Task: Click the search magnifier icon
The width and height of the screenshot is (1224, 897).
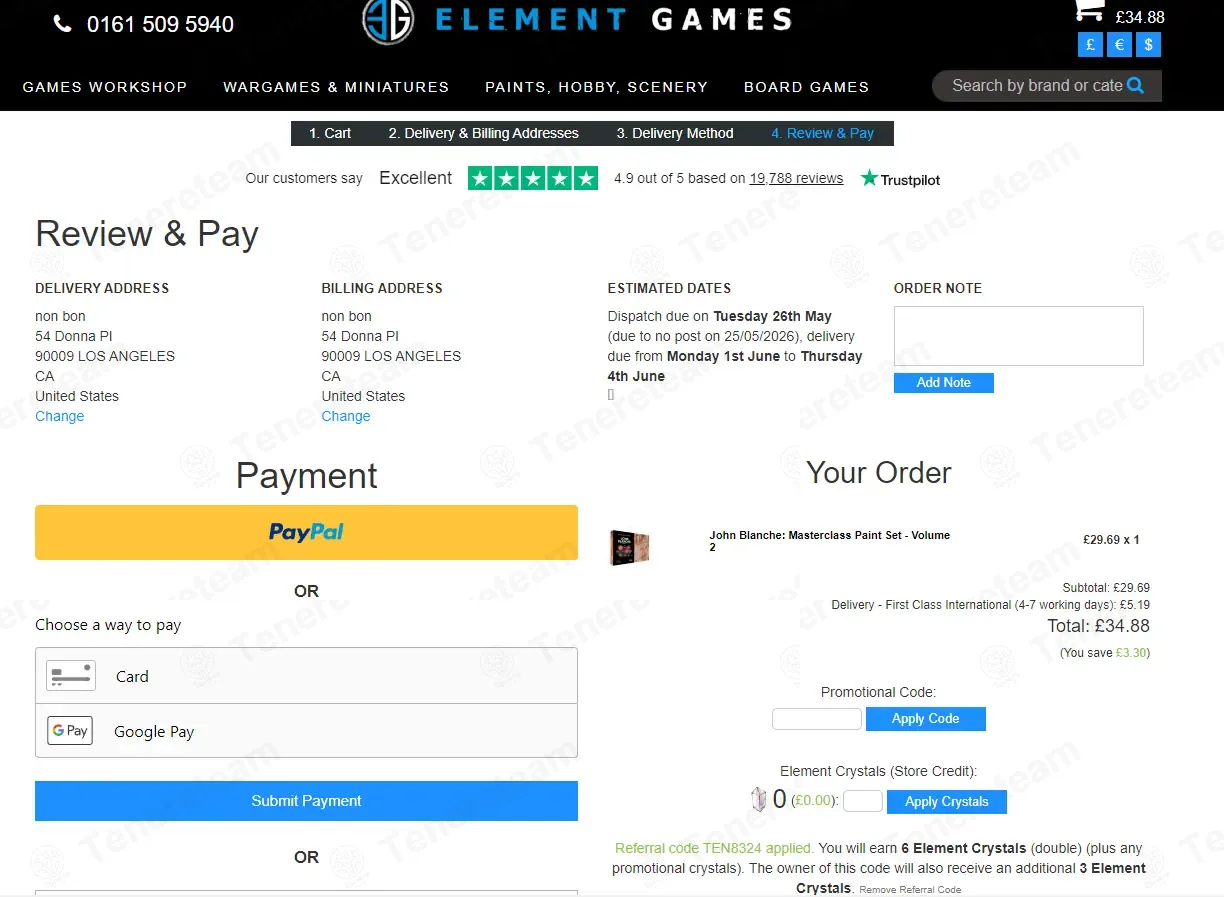Action: coord(1135,86)
